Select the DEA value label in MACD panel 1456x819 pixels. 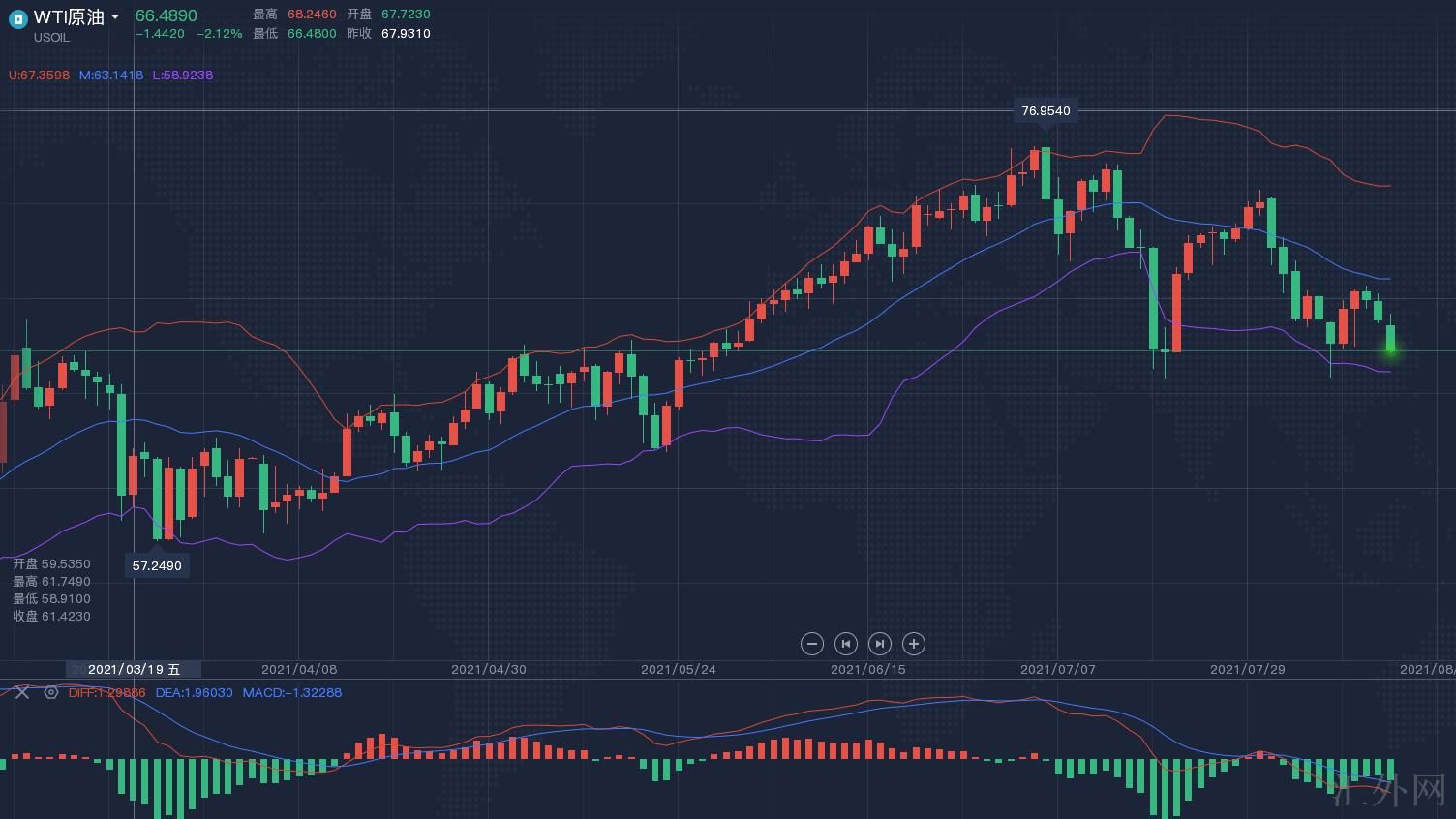tap(194, 693)
